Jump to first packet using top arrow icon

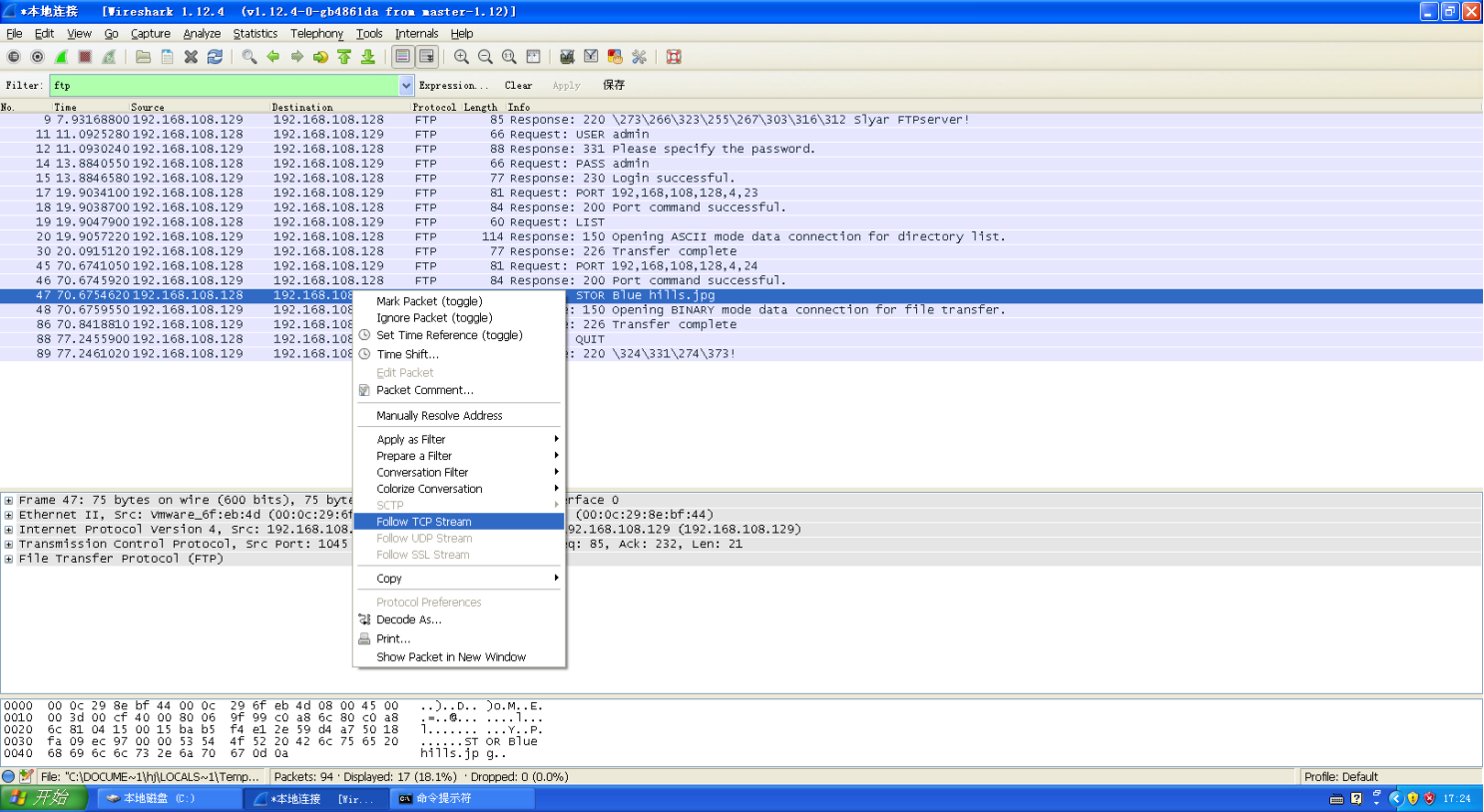click(x=344, y=57)
